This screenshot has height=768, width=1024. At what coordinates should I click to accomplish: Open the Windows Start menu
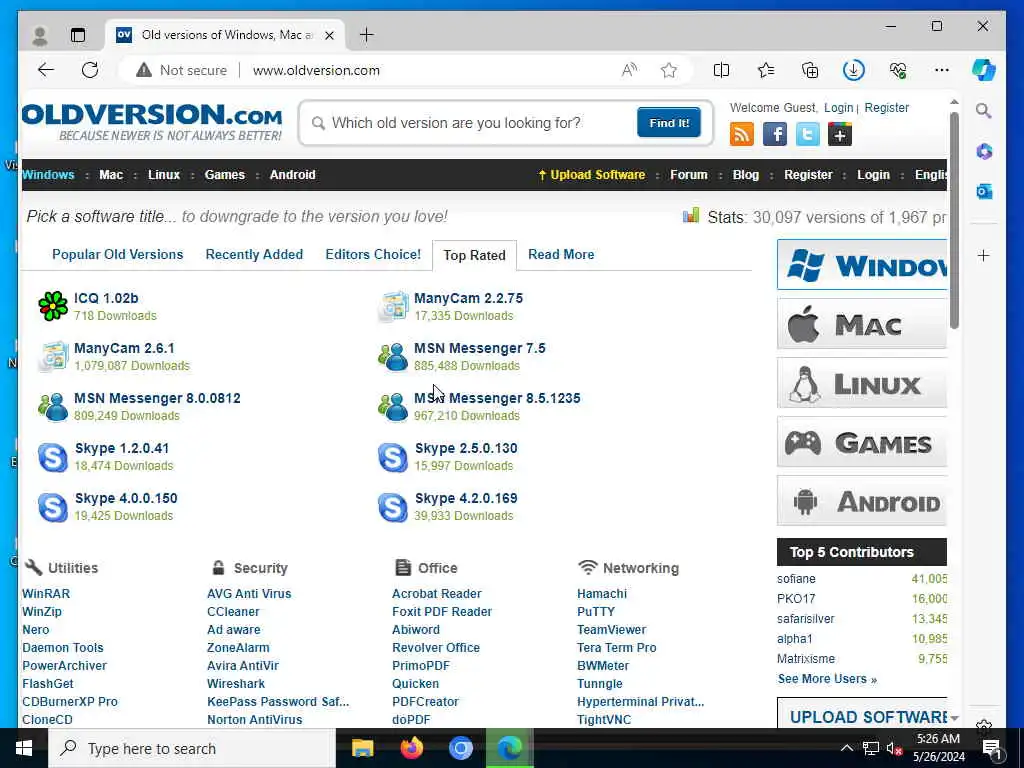click(x=24, y=748)
